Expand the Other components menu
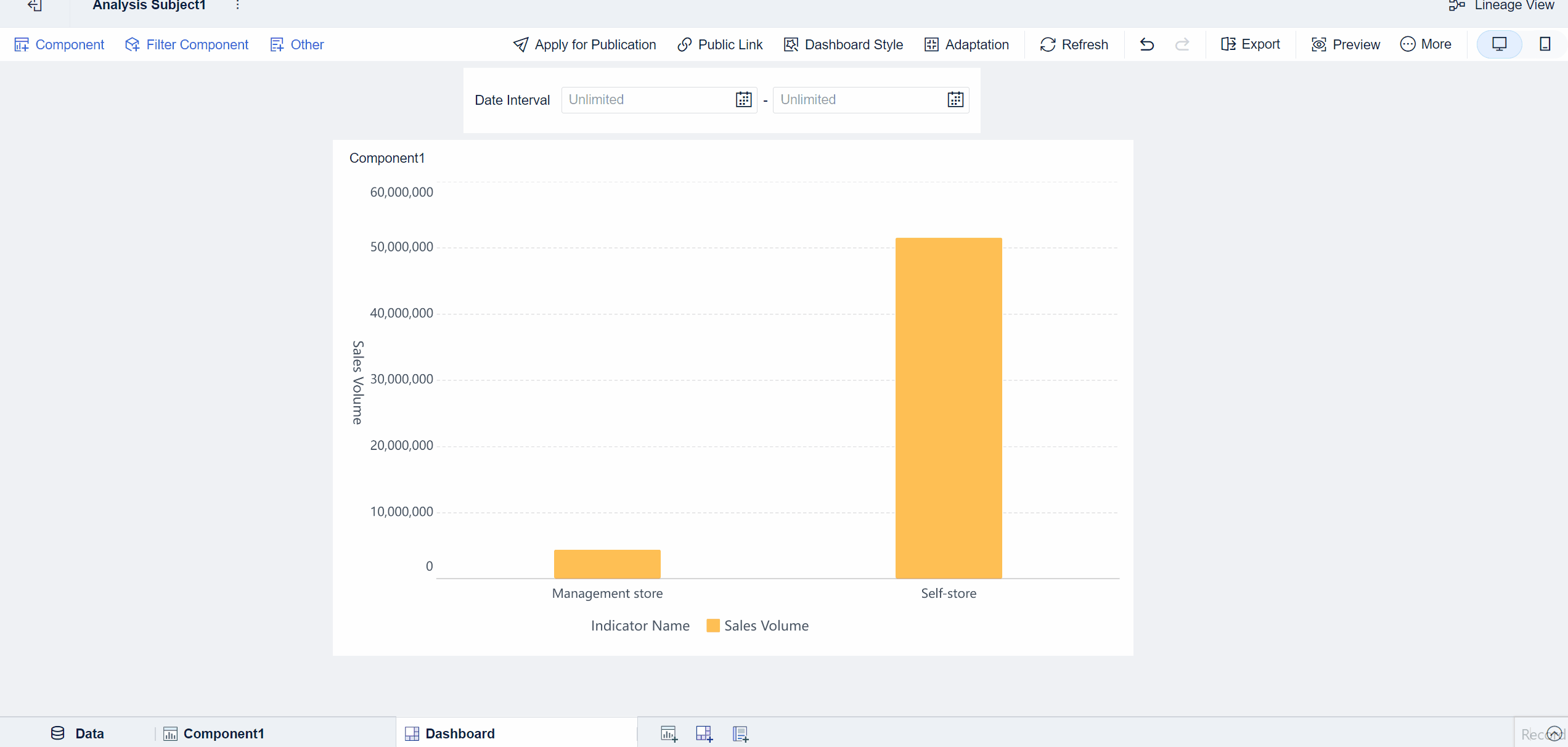The image size is (1568, 747). [297, 44]
